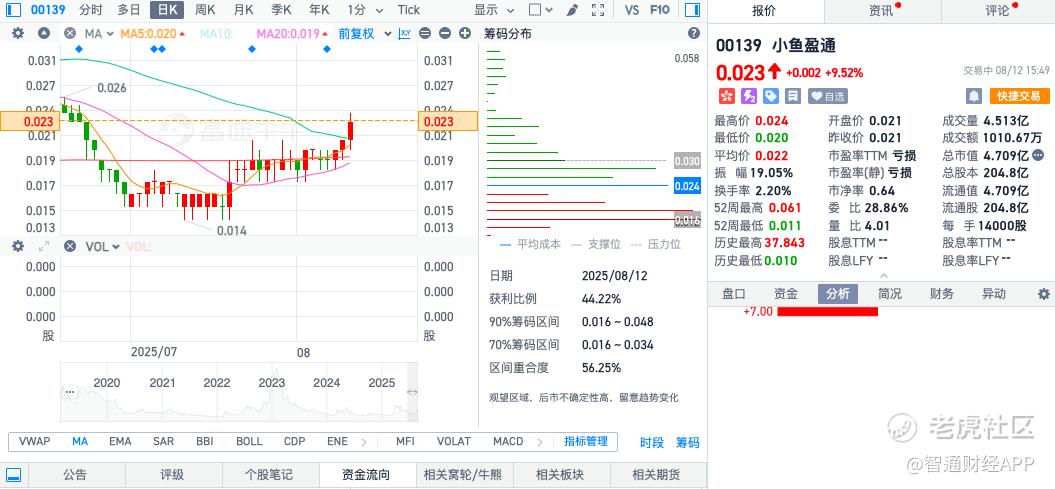Image resolution: width=1055 pixels, height=489 pixels.
Task: Toggle the right quote panel
Action: point(692,10)
